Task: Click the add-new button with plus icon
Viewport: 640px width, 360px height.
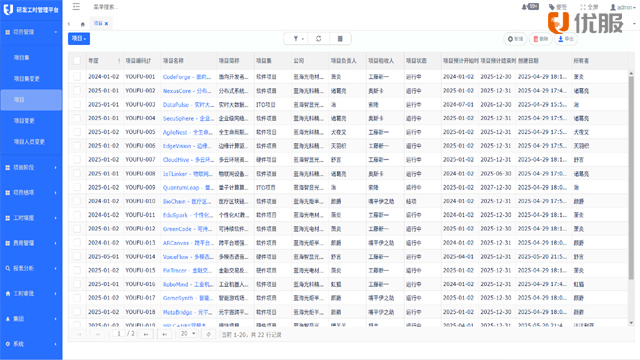Action: 515,39
